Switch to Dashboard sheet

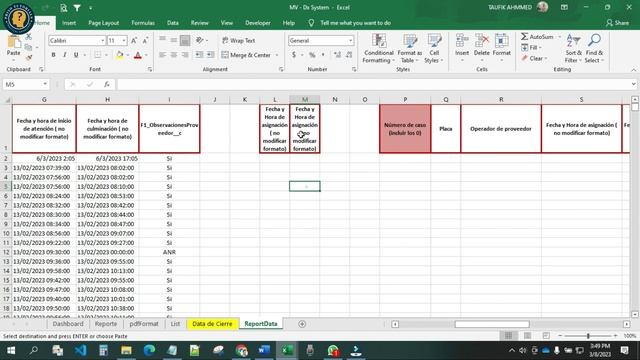click(x=68, y=324)
